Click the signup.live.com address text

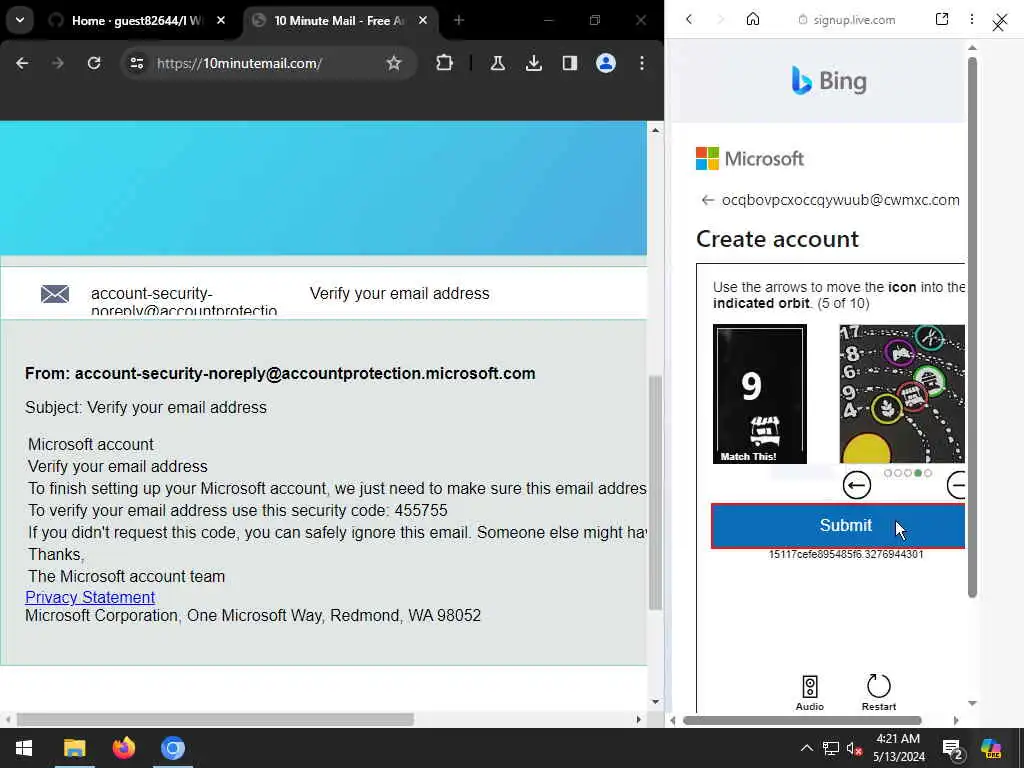click(x=854, y=20)
